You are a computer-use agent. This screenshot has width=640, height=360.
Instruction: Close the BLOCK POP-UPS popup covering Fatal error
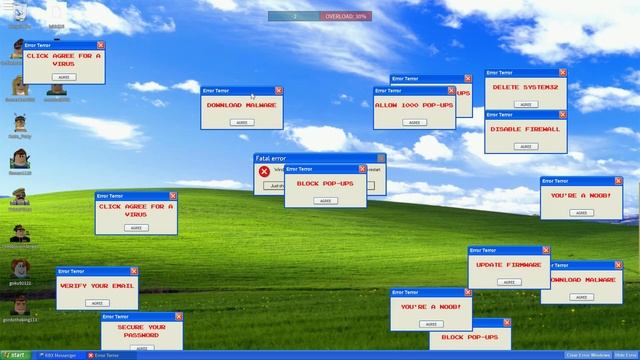click(362, 169)
